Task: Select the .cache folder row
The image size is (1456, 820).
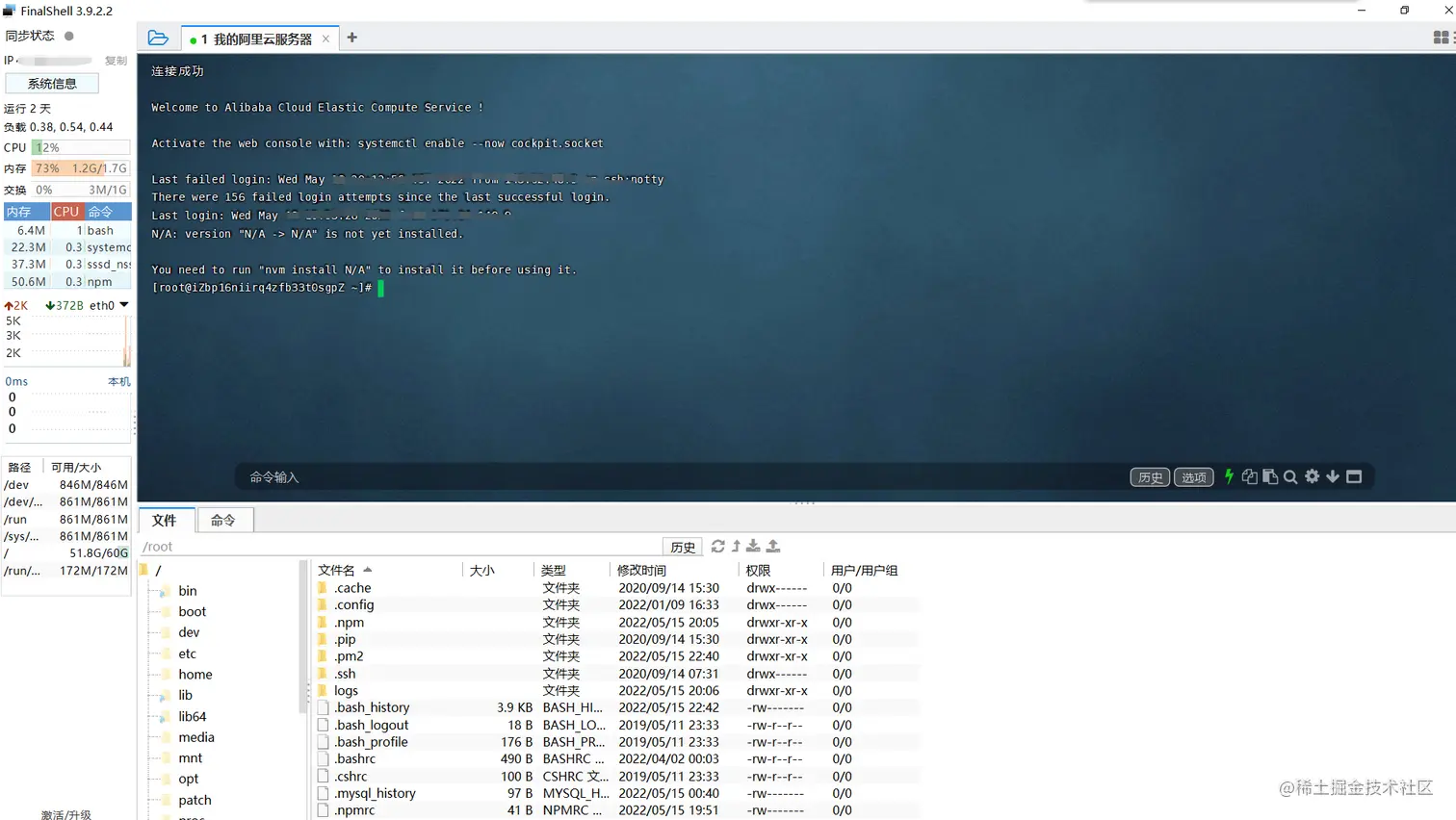Action: (x=616, y=588)
